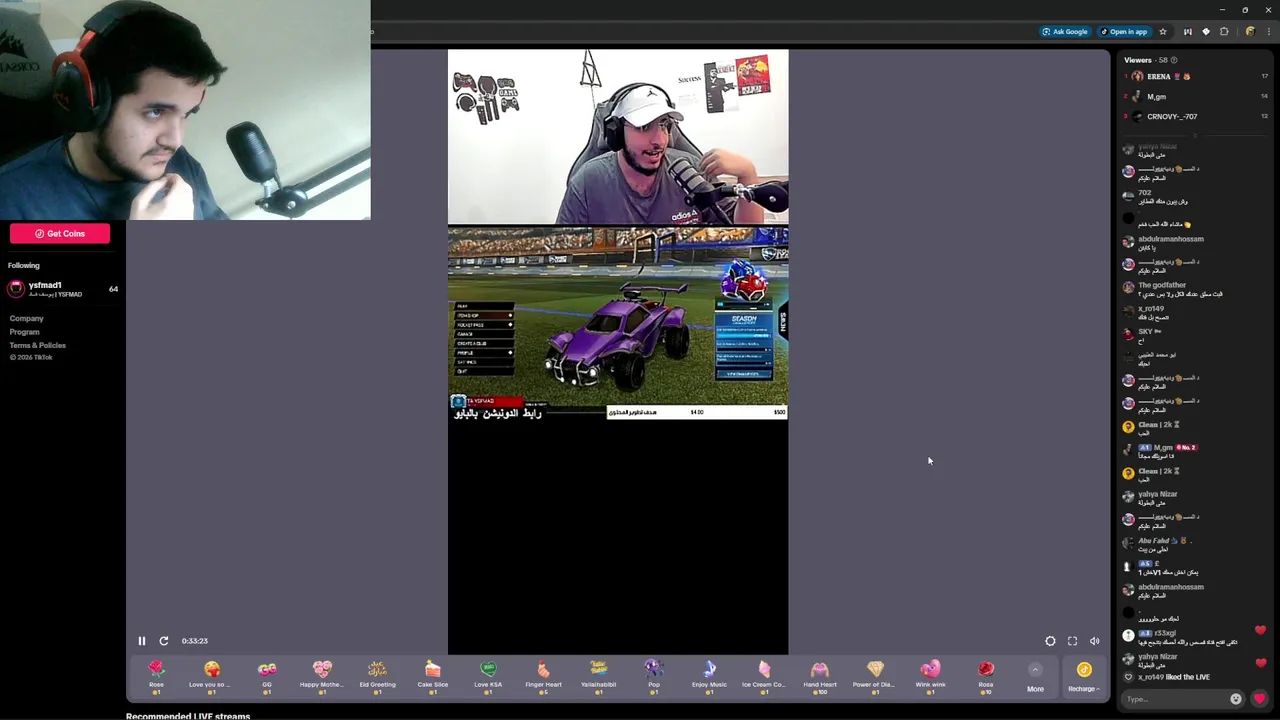The image size is (1280, 720).
Task: Click the Get Coins button
Action: 60,233
